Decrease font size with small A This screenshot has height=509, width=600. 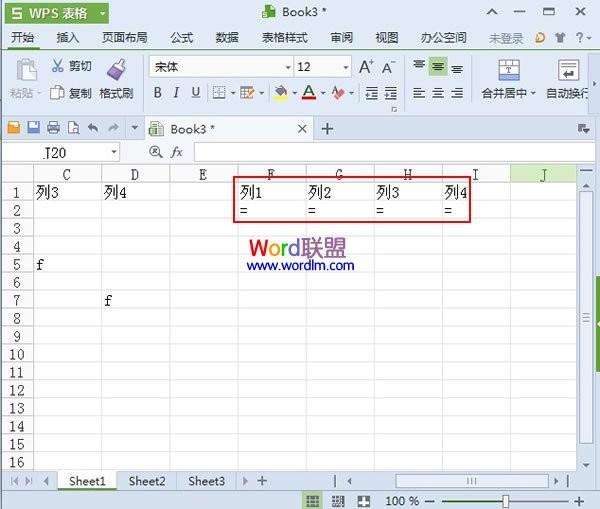click(x=388, y=67)
